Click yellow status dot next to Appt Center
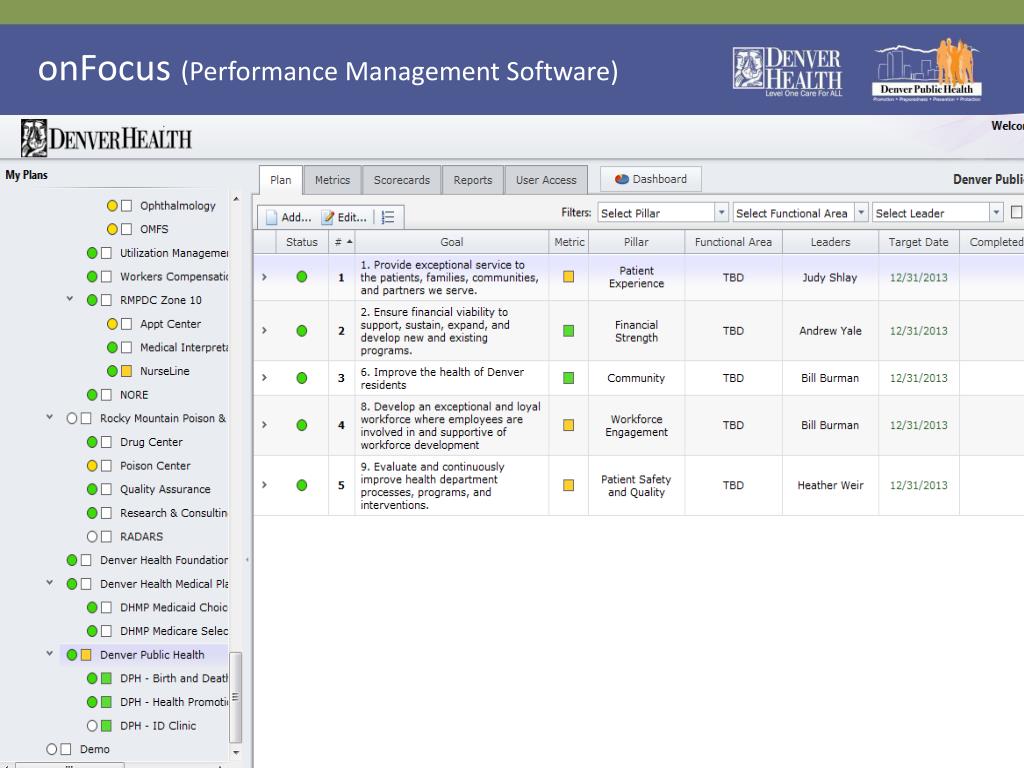 [112, 324]
